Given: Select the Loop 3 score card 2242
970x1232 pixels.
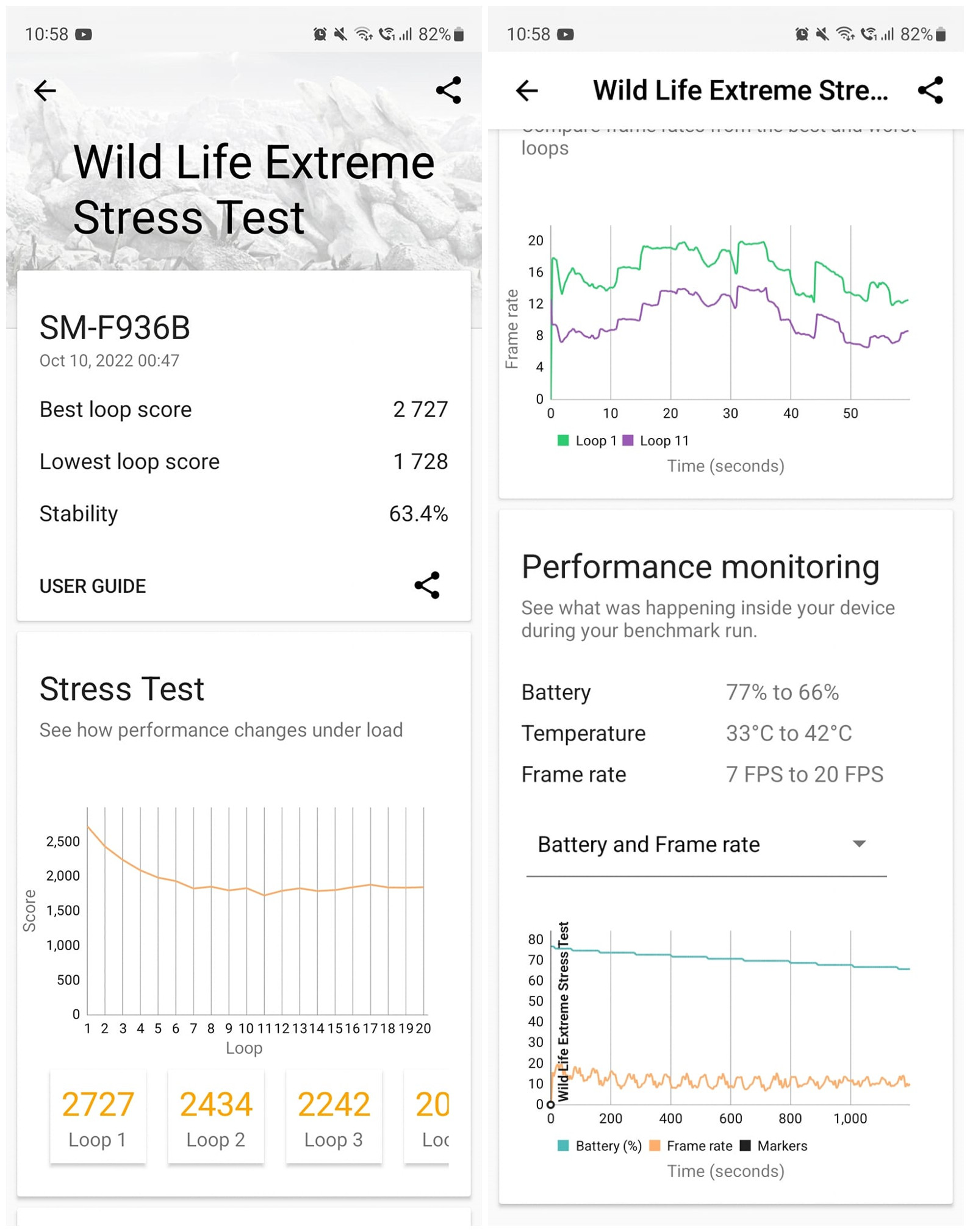Looking at the screenshot, I should click(x=334, y=1116).
